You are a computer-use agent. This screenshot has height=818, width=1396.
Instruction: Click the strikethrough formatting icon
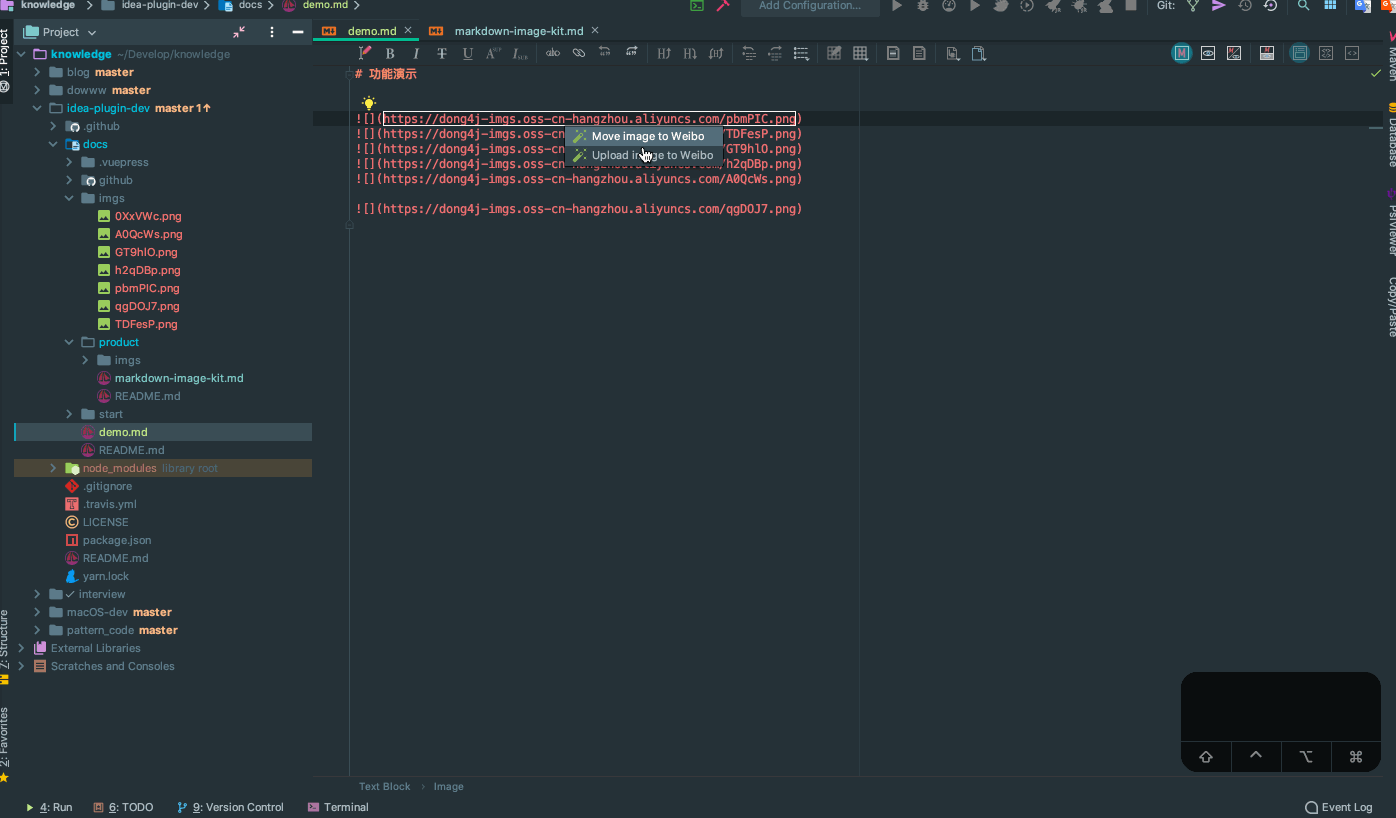(442, 54)
